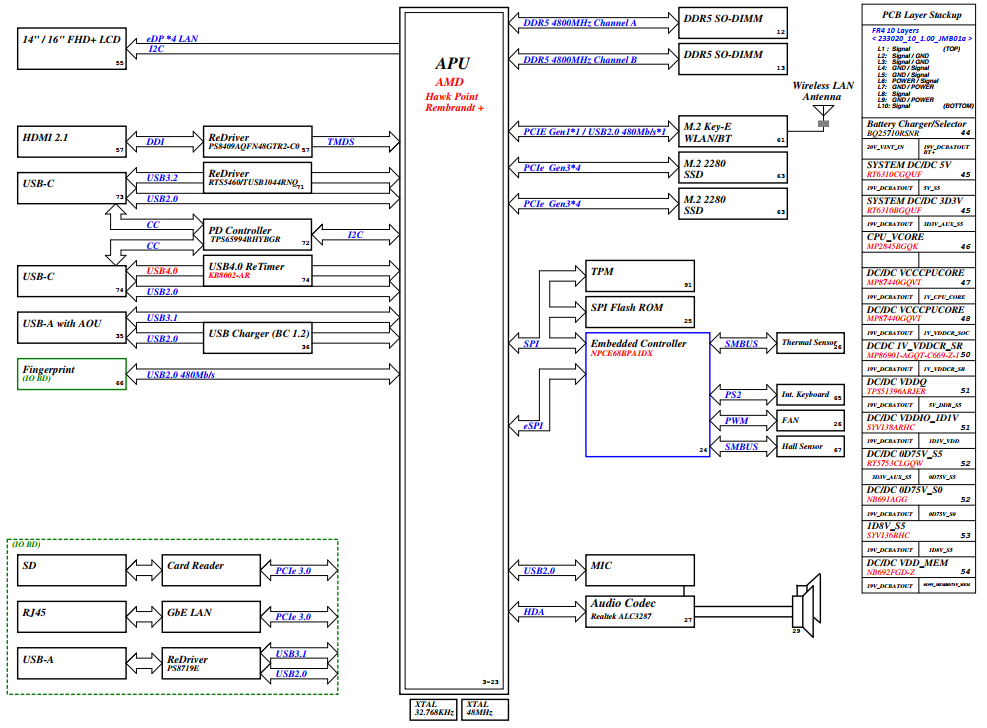Click the DDR5 4800MHz Channel A label
Image resolution: width=987 pixels, height=728 pixels.
click(x=580, y=23)
